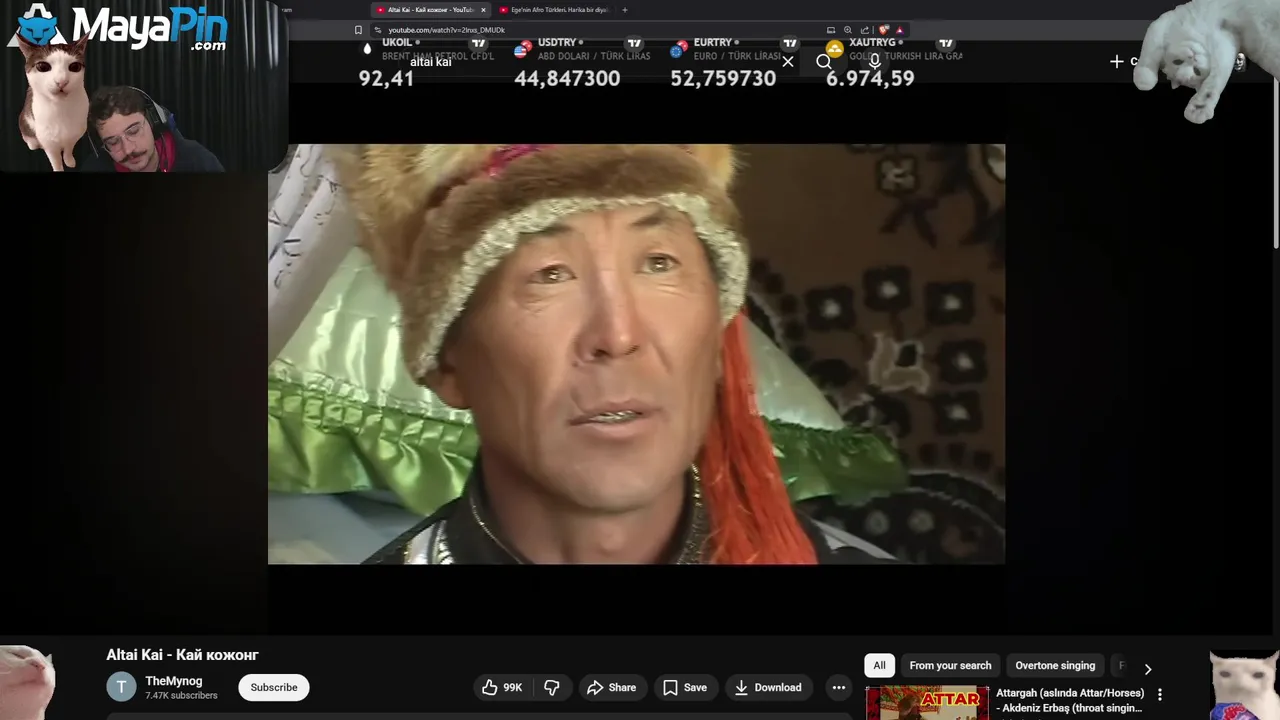Open the XAUTRYG gold ticker

pos(894,63)
